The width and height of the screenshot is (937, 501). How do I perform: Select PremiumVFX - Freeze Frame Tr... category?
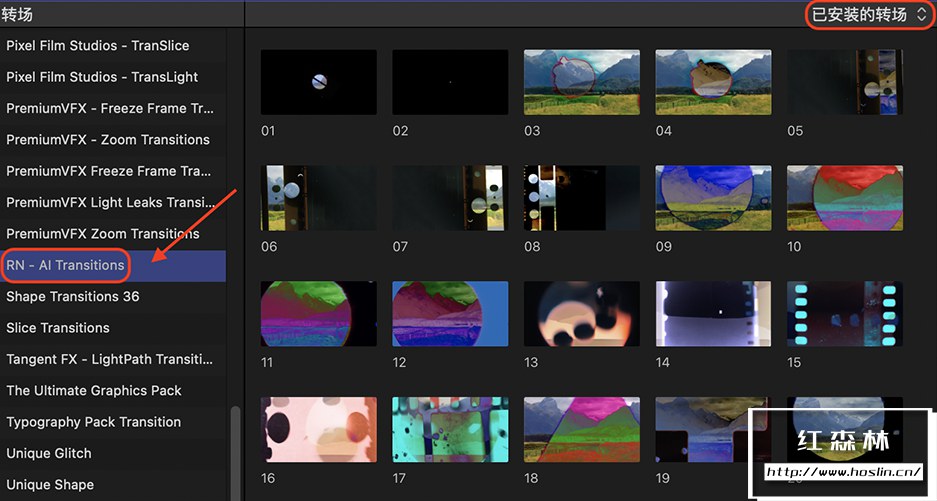tap(113, 108)
